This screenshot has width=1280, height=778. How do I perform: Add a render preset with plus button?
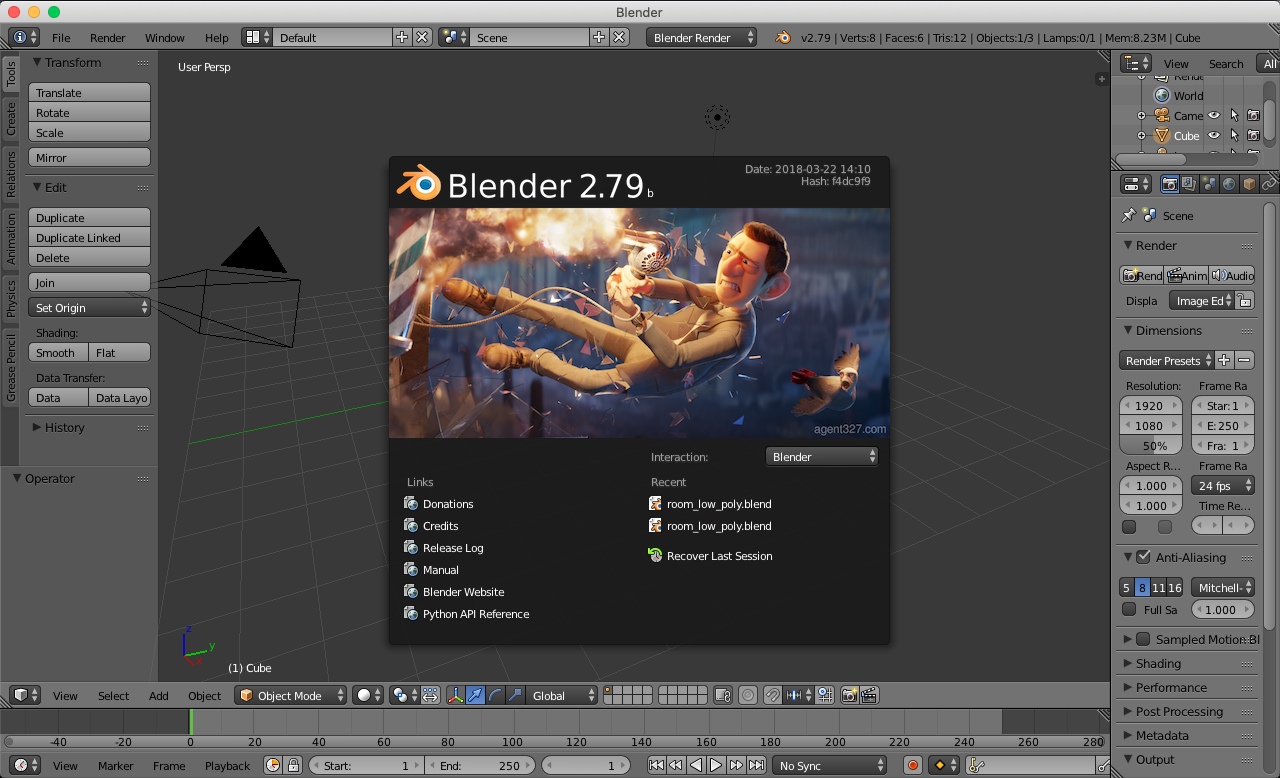pyautogui.click(x=1224, y=360)
